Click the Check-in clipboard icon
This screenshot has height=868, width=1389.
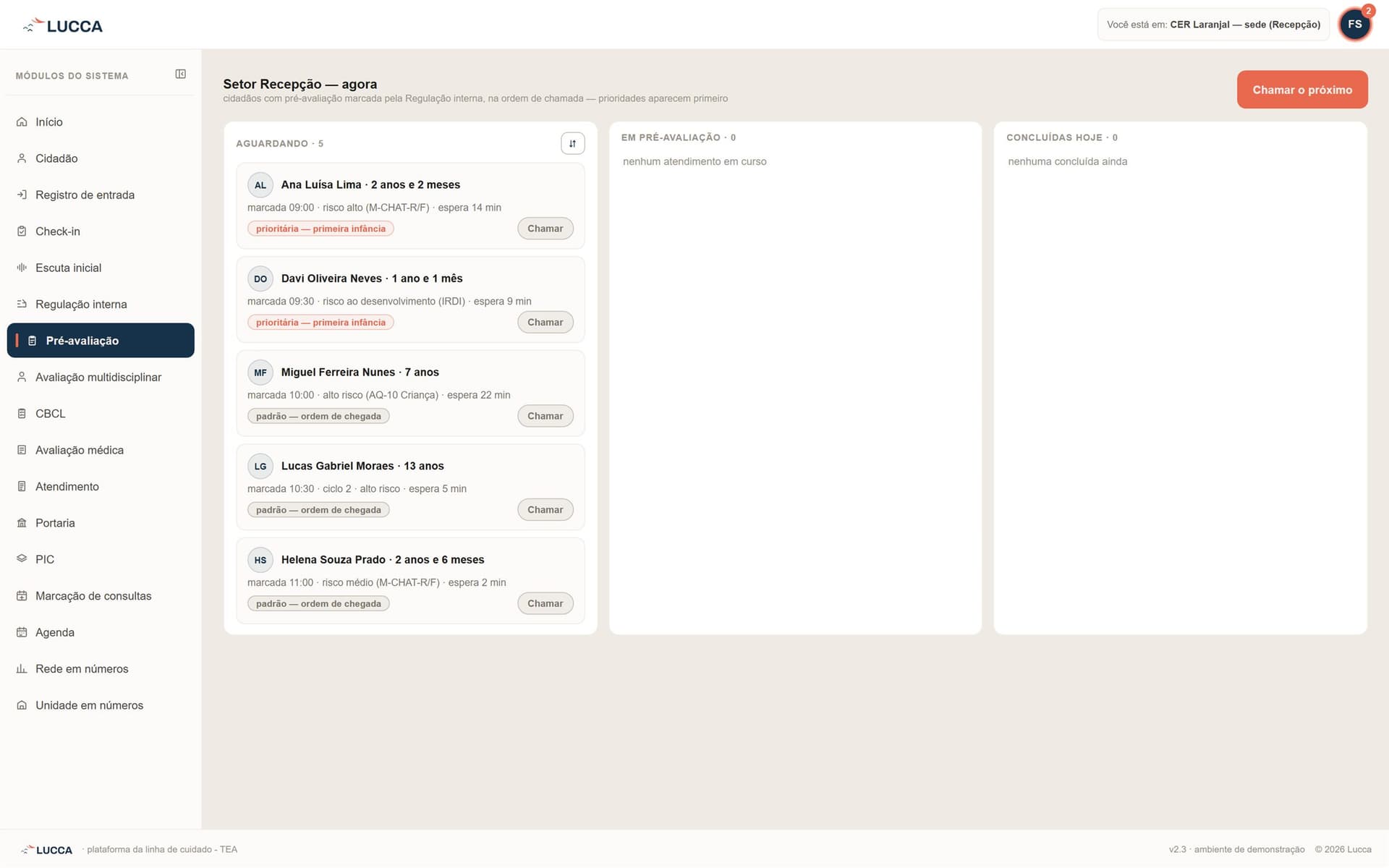22,231
